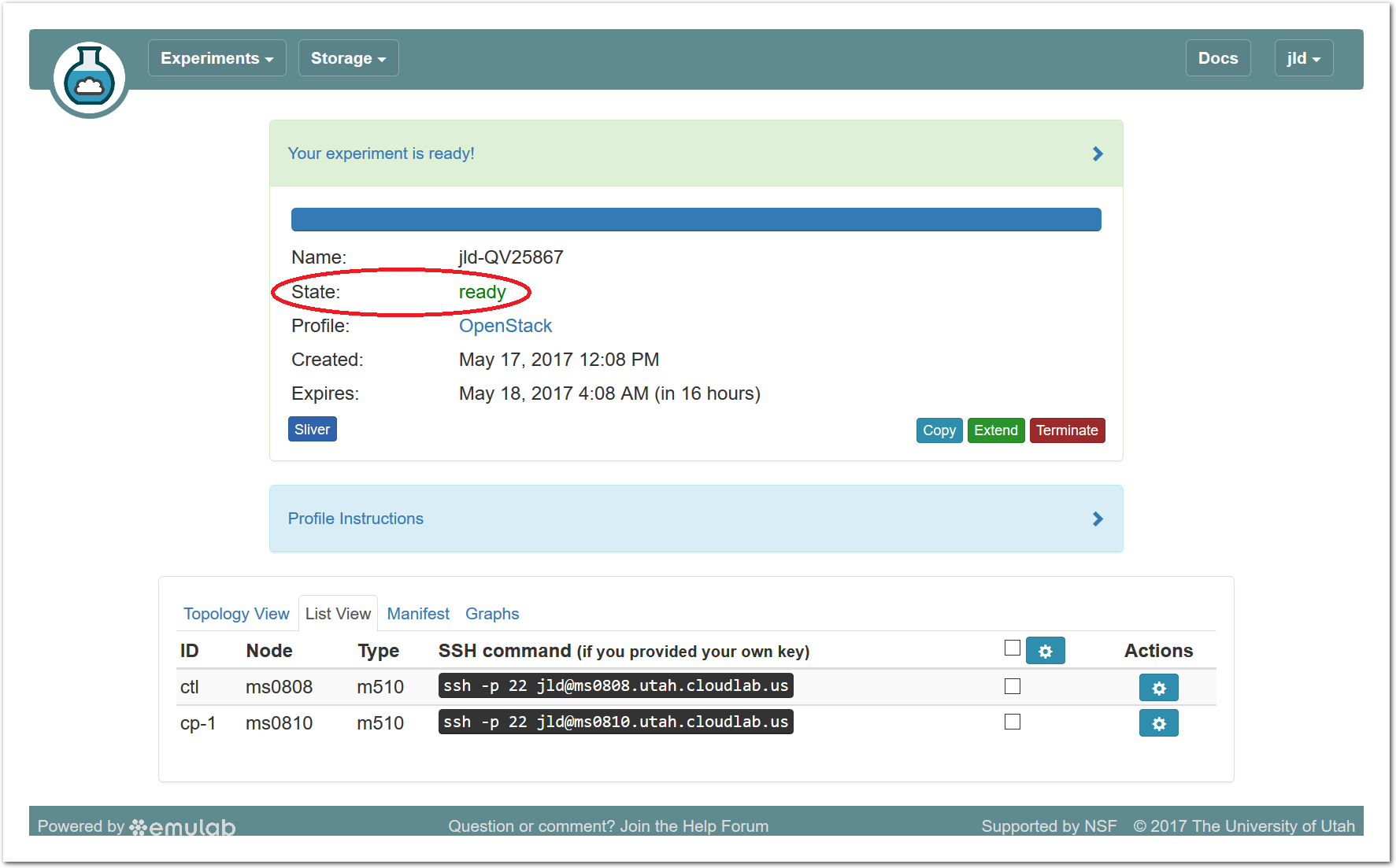Click the chevron in experiment ready header
The width and height of the screenshot is (1396, 868).
click(x=1098, y=153)
